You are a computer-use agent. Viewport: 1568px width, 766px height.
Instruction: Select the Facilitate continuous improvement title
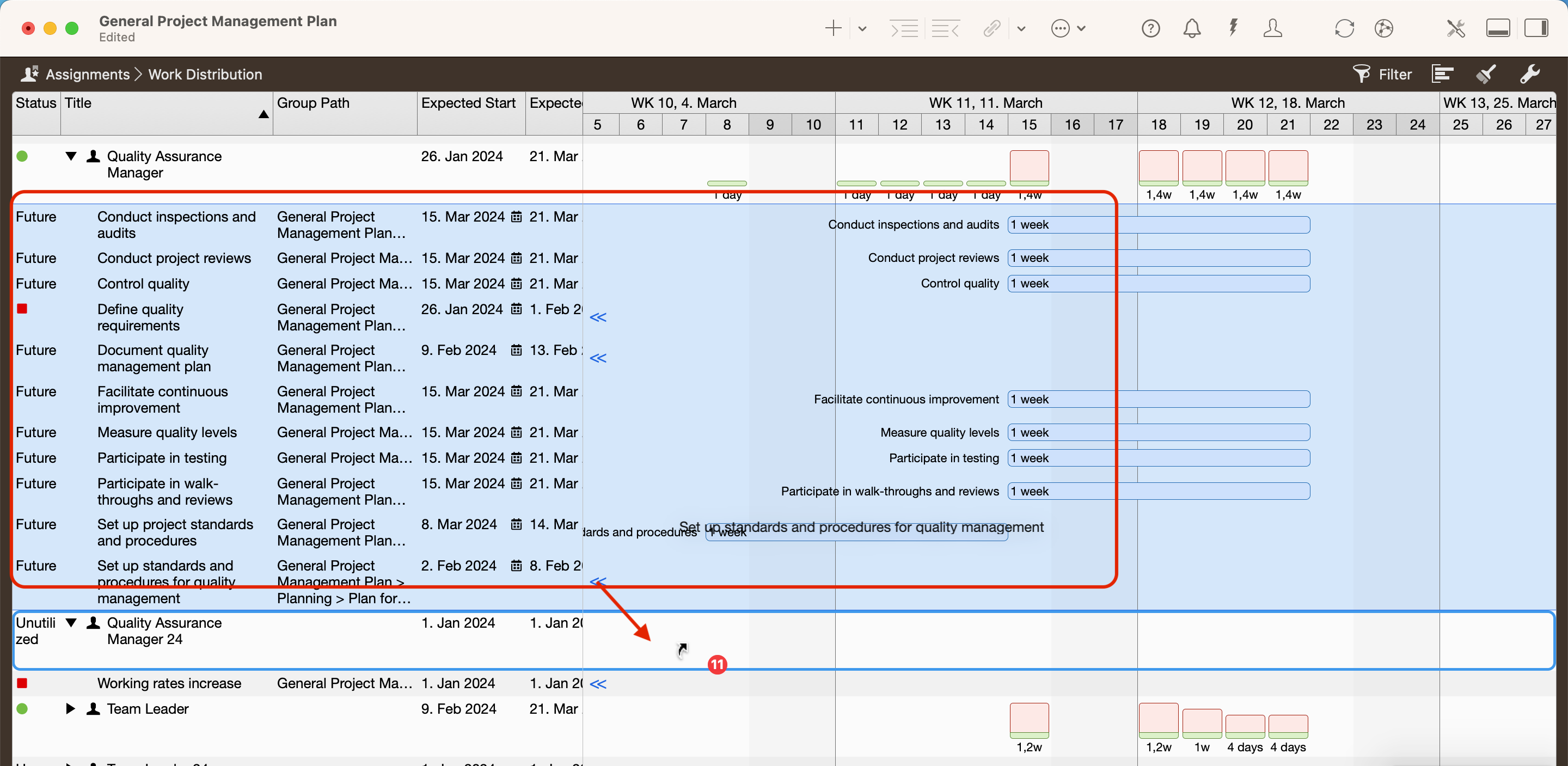pyautogui.click(x=163, y=400)
